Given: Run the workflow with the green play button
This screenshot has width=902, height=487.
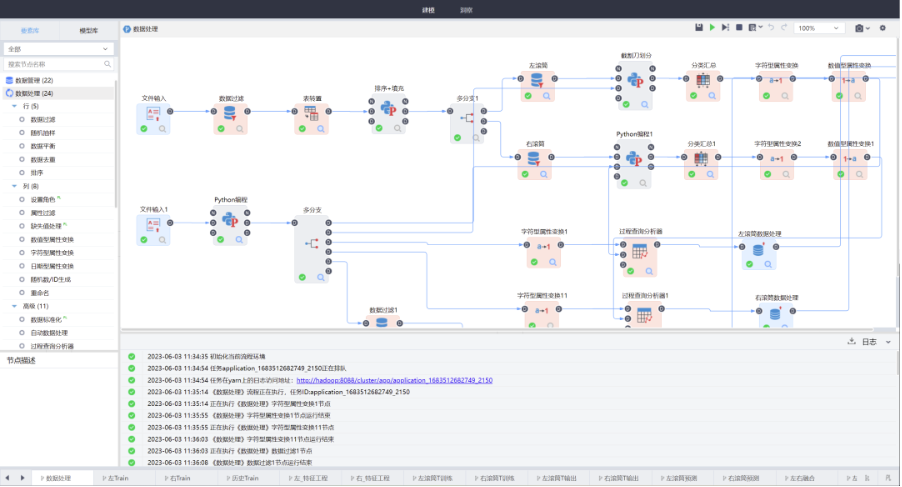Looking at the screenshot, I should point(712,28).
